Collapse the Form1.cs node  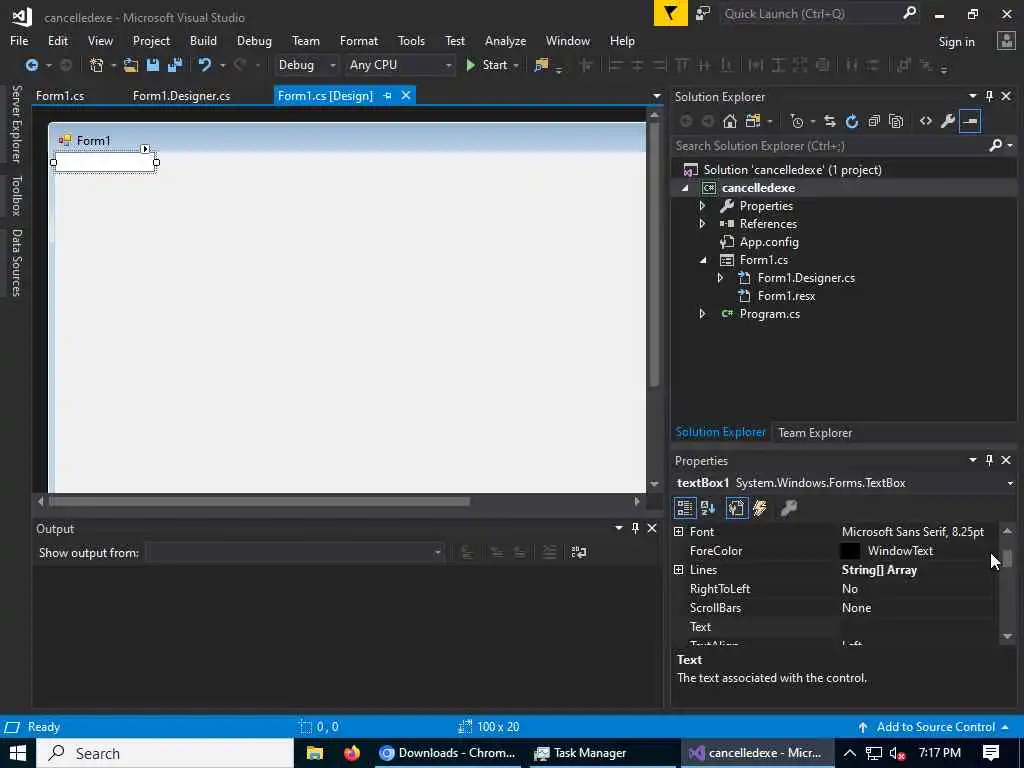pyautogui.click(x=703, y=260)
